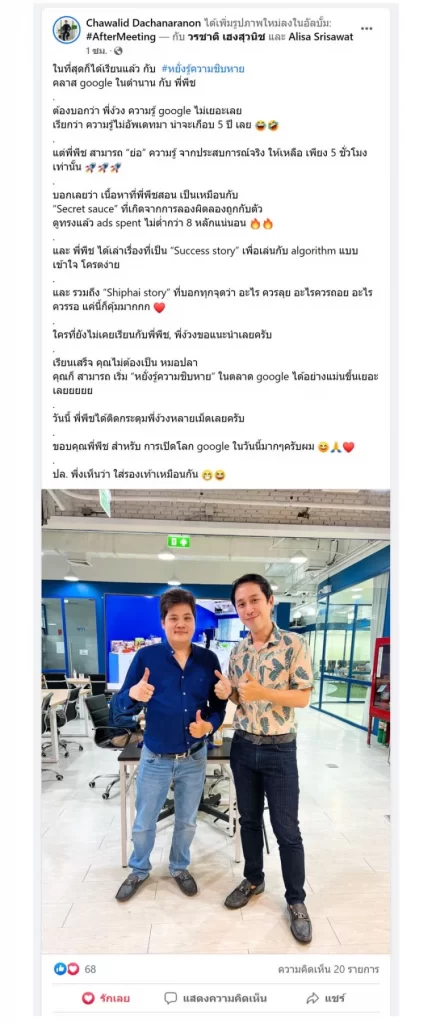Click the แชร์ share button
The height and width of the screenshot is (1024, 436).
326,998
